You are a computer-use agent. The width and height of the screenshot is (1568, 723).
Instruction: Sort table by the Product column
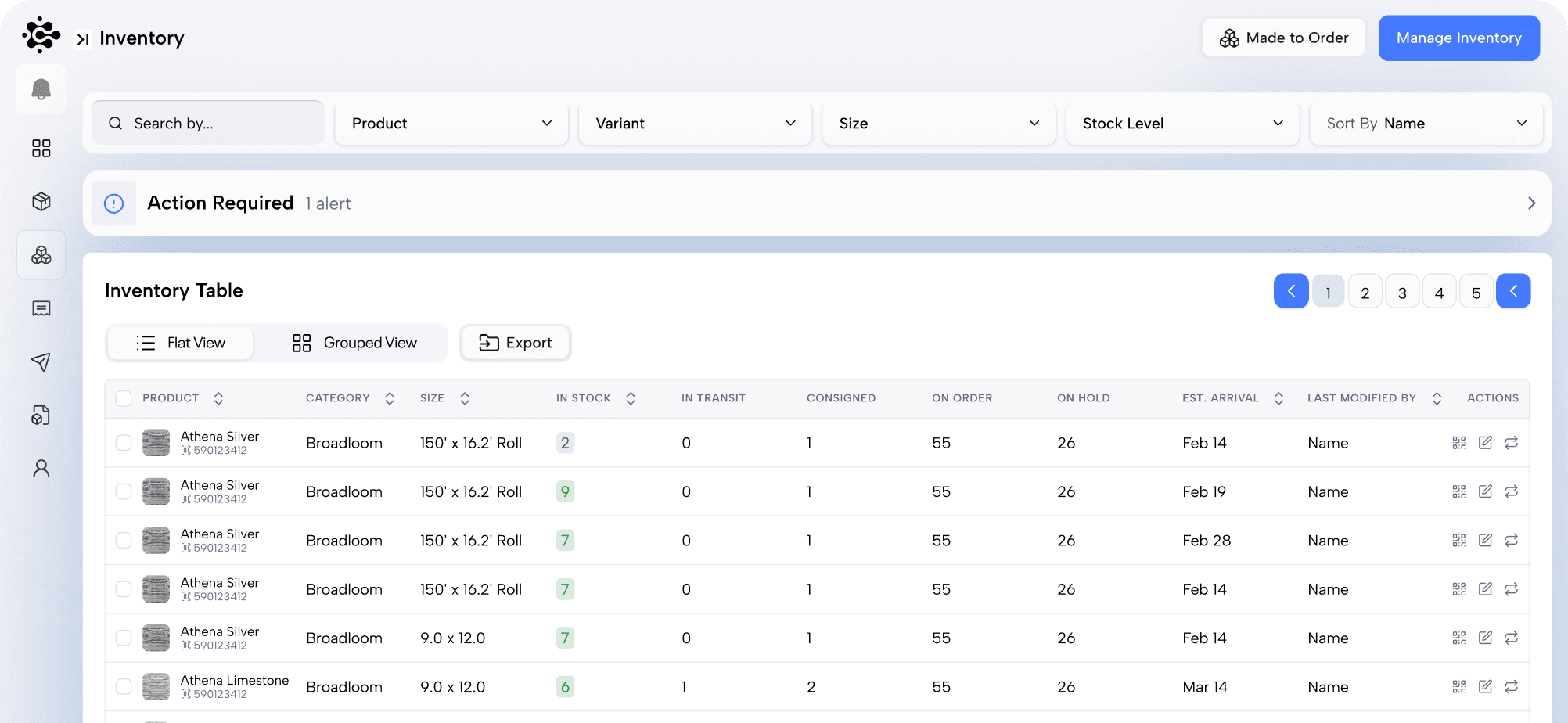coord(218,398)
